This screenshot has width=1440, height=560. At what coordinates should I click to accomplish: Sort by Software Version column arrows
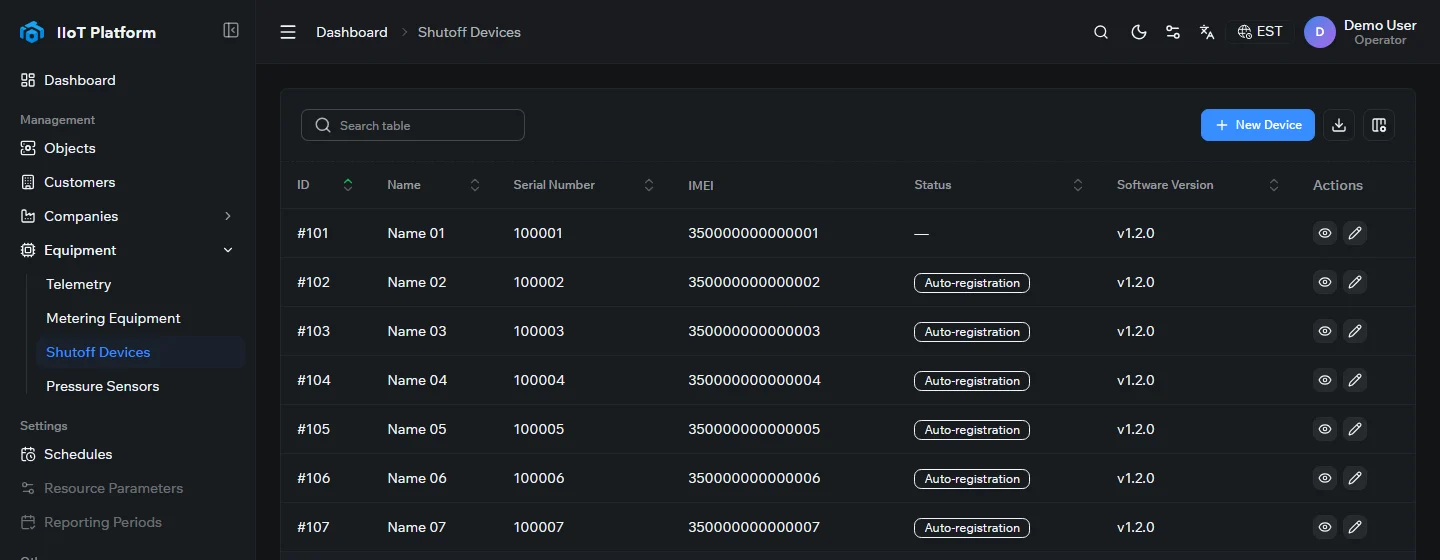tap(1274, 185)
